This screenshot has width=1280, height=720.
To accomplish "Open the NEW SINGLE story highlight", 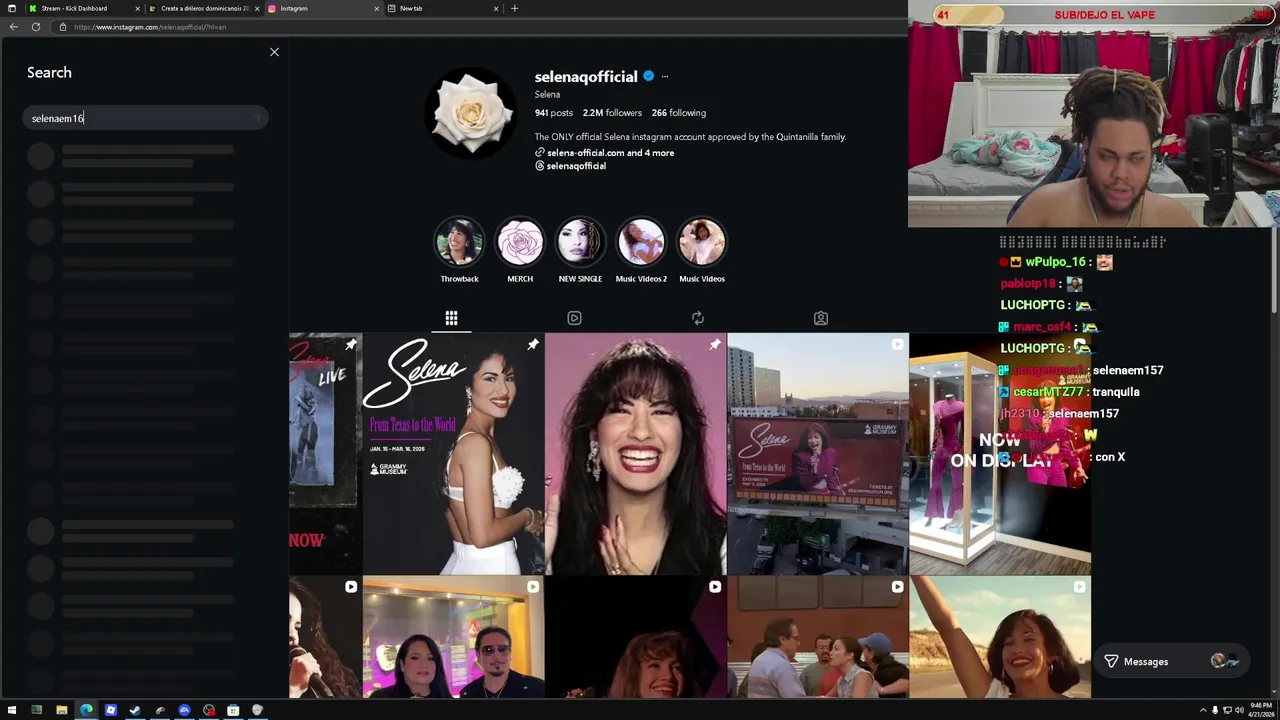I will [580, 249].
